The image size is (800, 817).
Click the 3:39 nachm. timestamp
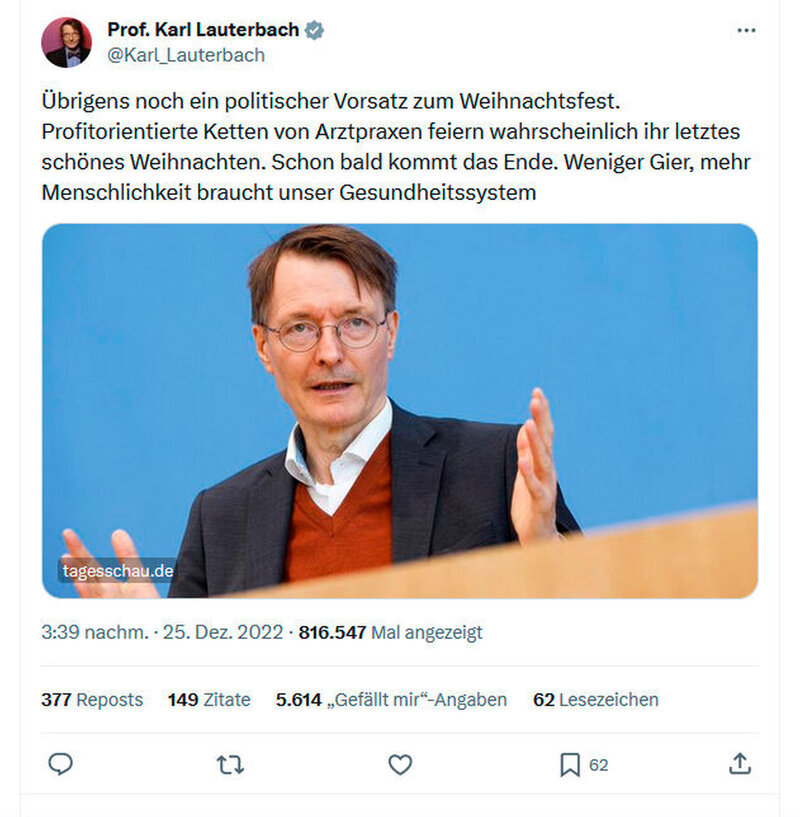click(x=95, y=632)
